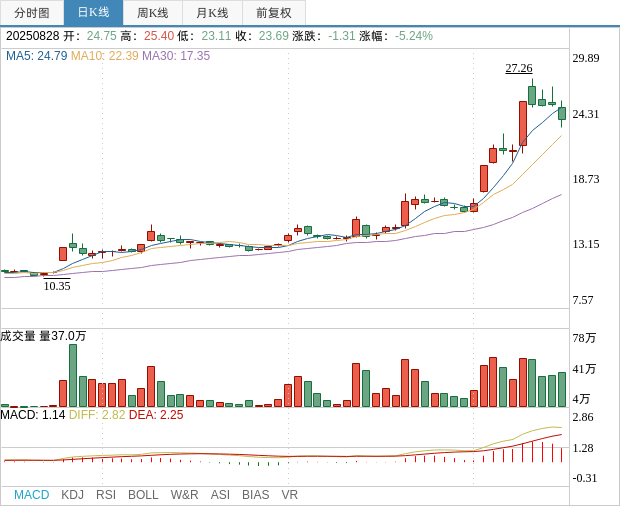Click the MACD: 1.14 value

coord(33,415)
